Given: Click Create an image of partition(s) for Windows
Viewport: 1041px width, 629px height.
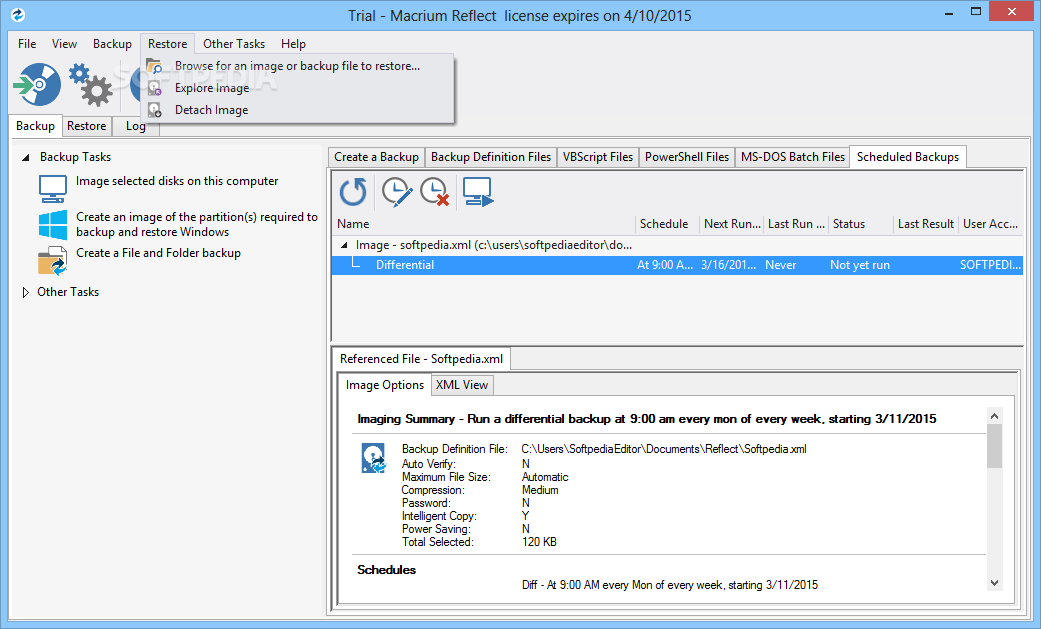Looking at the screenshot, I should 197,225.
